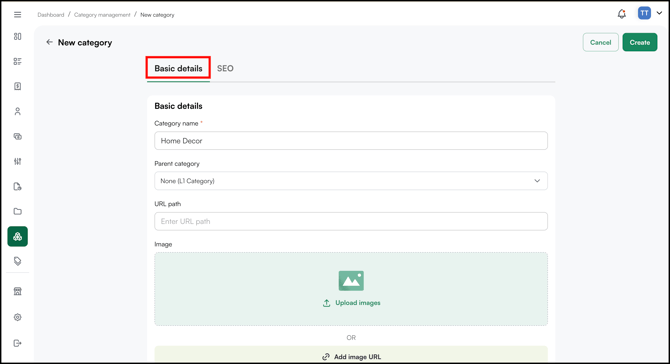Click the Category name input field
This screenshot has height=364, width=670.
[351, 141]
